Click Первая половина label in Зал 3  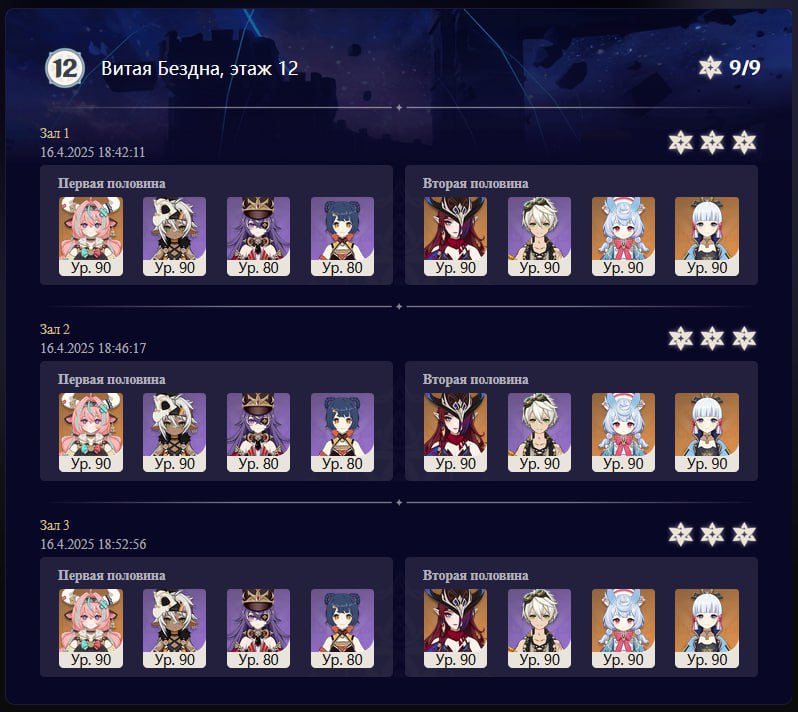111,575
